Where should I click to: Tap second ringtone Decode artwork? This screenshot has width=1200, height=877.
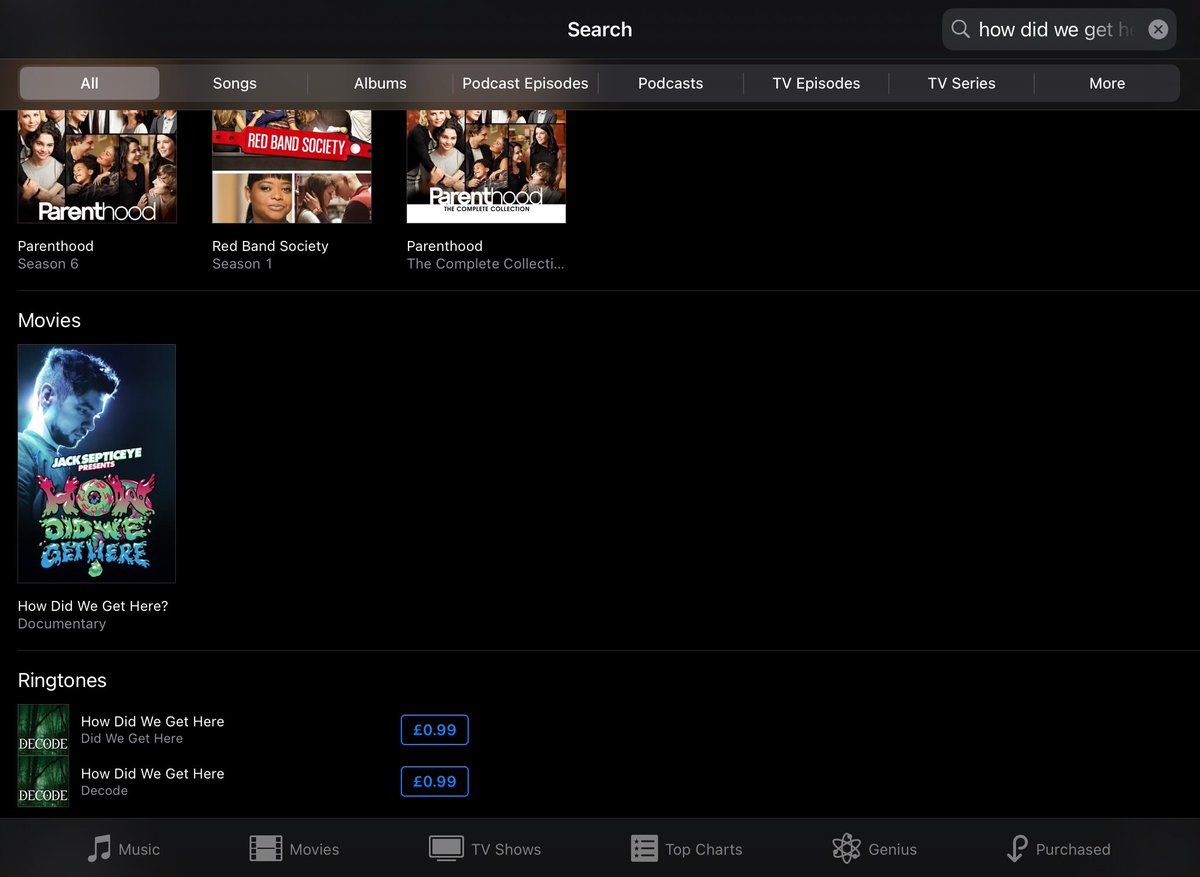pyautogui.click(x=43, y=782)
